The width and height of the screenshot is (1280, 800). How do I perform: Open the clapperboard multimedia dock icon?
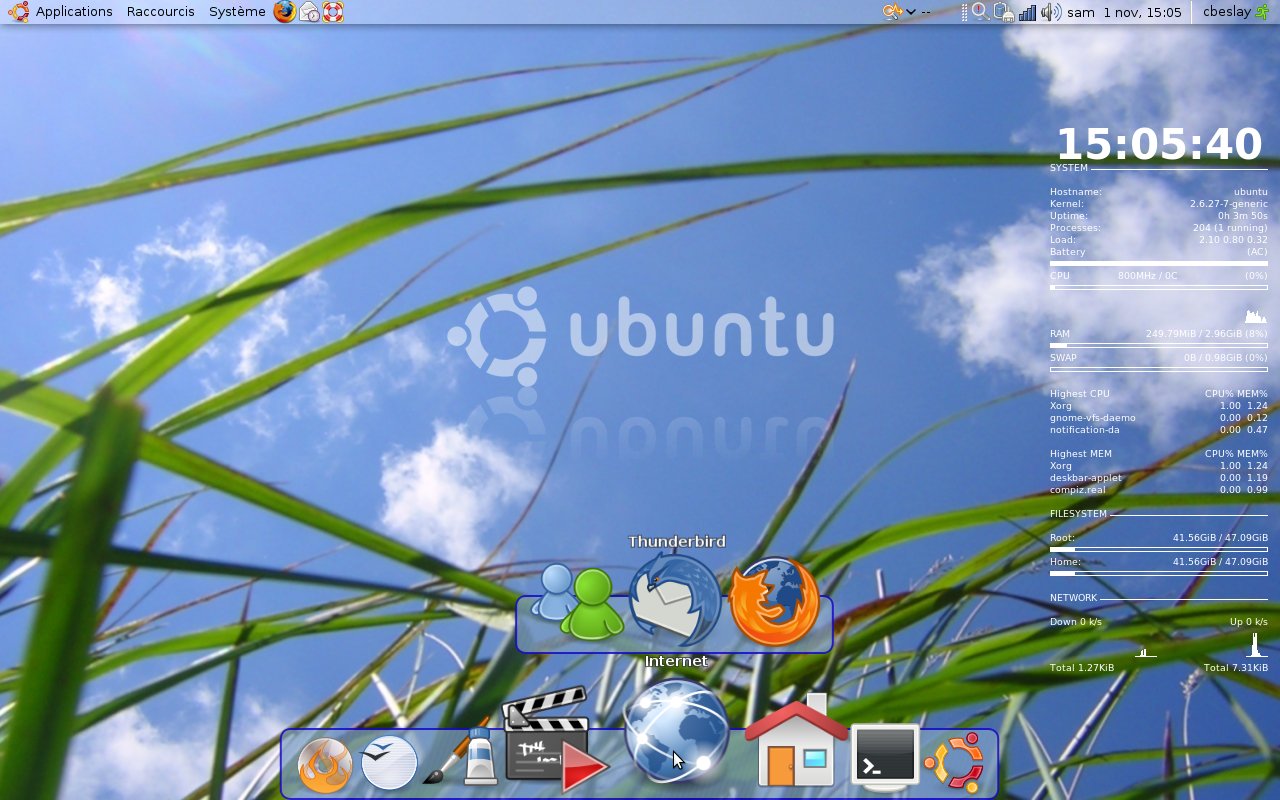click(x=555, y=738)
